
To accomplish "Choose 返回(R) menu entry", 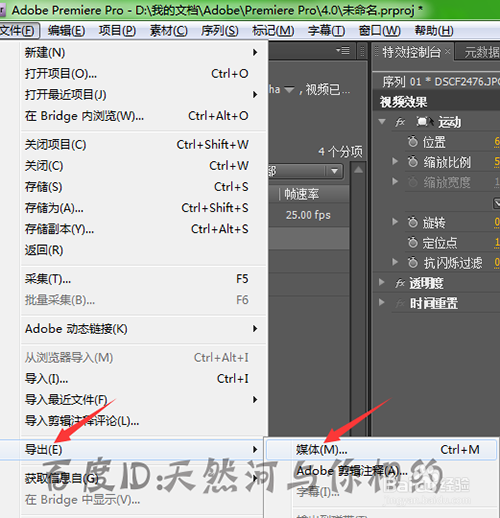I will click(143, 250).
